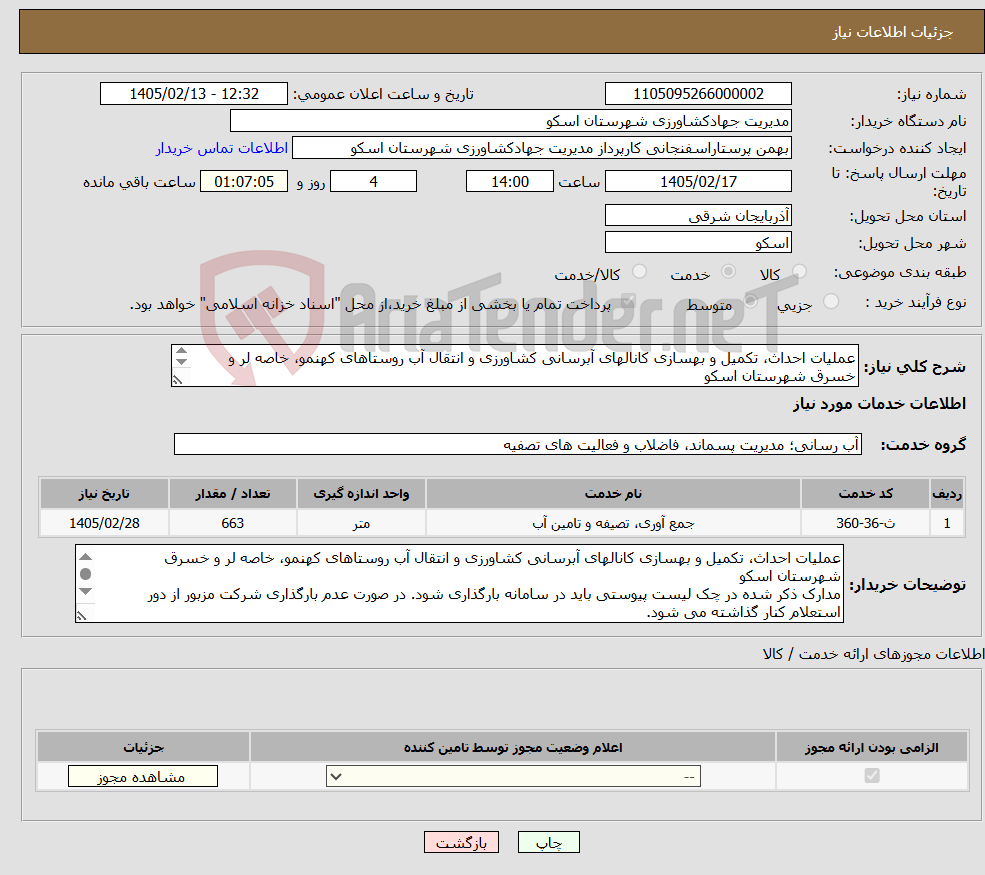The width and height of the screenshot is (985, 875).
Task: Click the کد خدمت column header
Action: coord(865,494)
